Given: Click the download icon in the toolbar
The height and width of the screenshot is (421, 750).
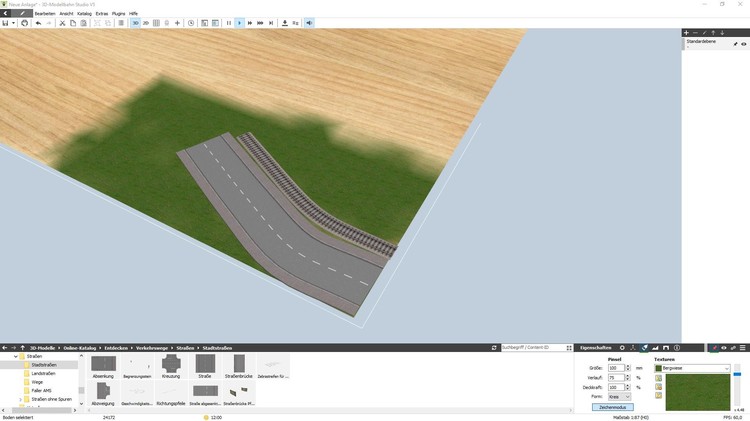Looking at the screenshot, I should tap(285, 23).
